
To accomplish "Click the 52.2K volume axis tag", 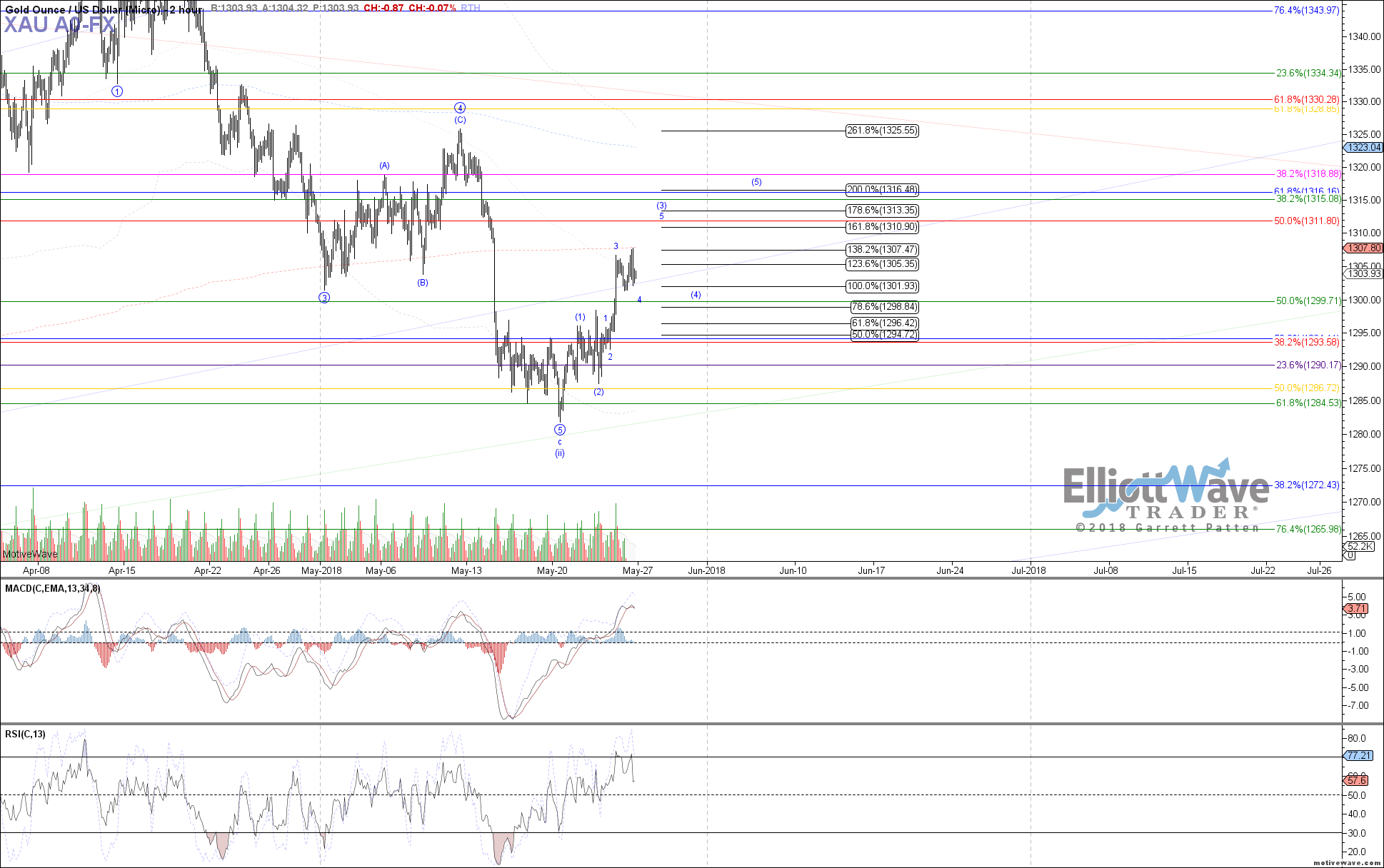I will click(x=1359, y=547).
